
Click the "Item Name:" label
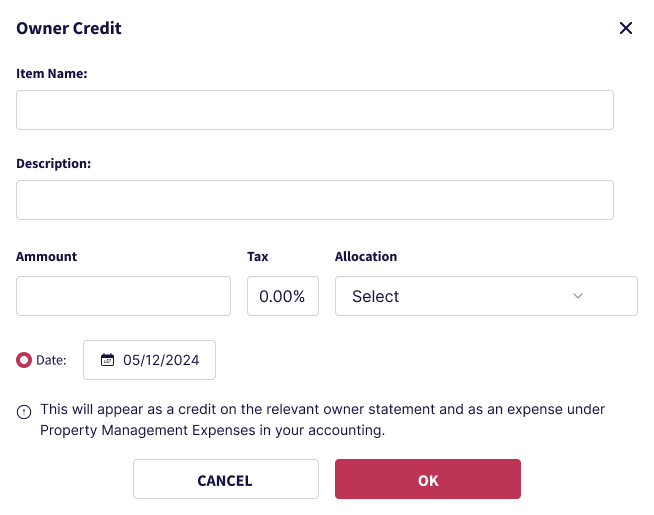tap(52, 73)
